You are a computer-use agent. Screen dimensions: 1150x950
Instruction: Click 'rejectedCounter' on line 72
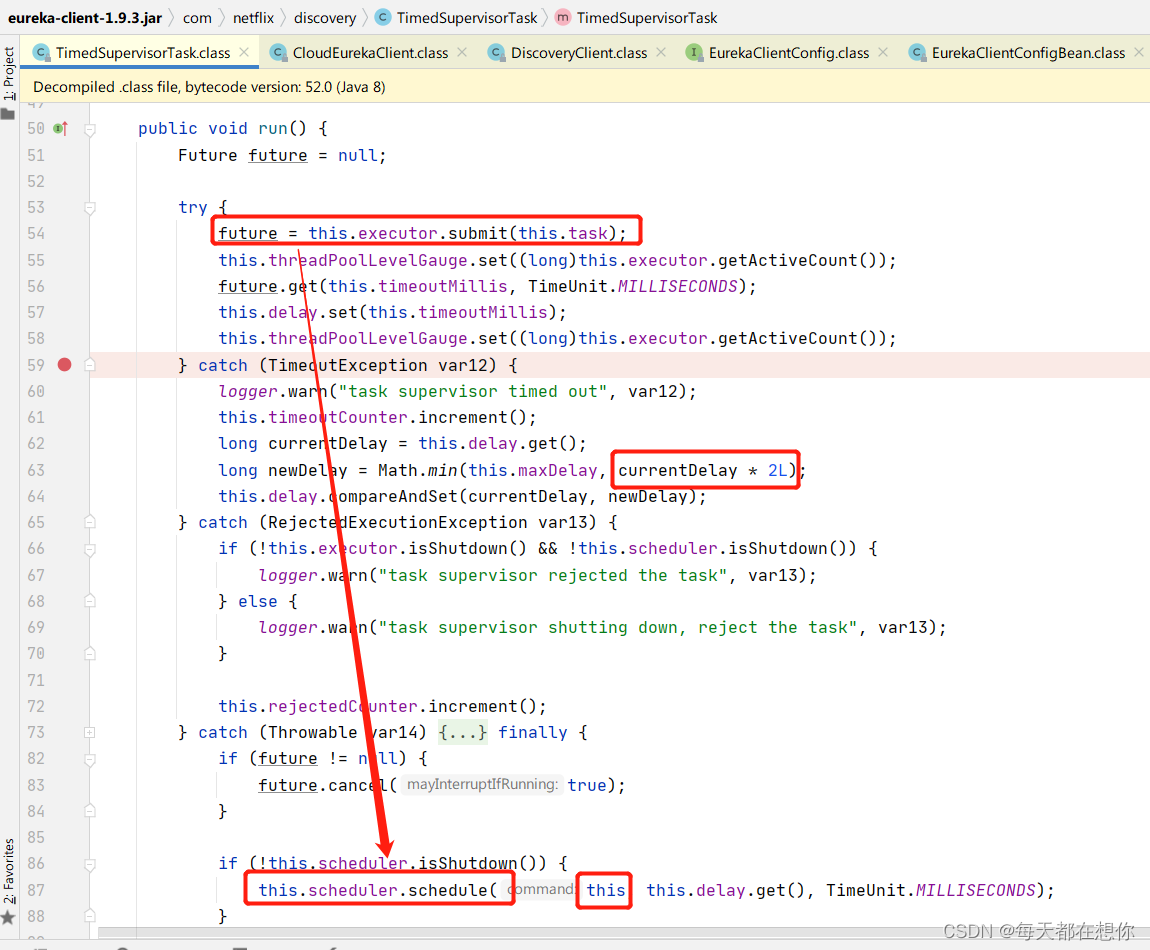[x=343, y=706]
